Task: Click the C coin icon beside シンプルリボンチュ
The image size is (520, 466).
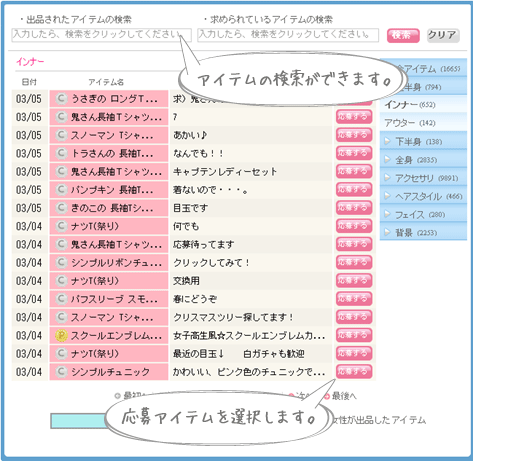Action: tap(61, 263)
